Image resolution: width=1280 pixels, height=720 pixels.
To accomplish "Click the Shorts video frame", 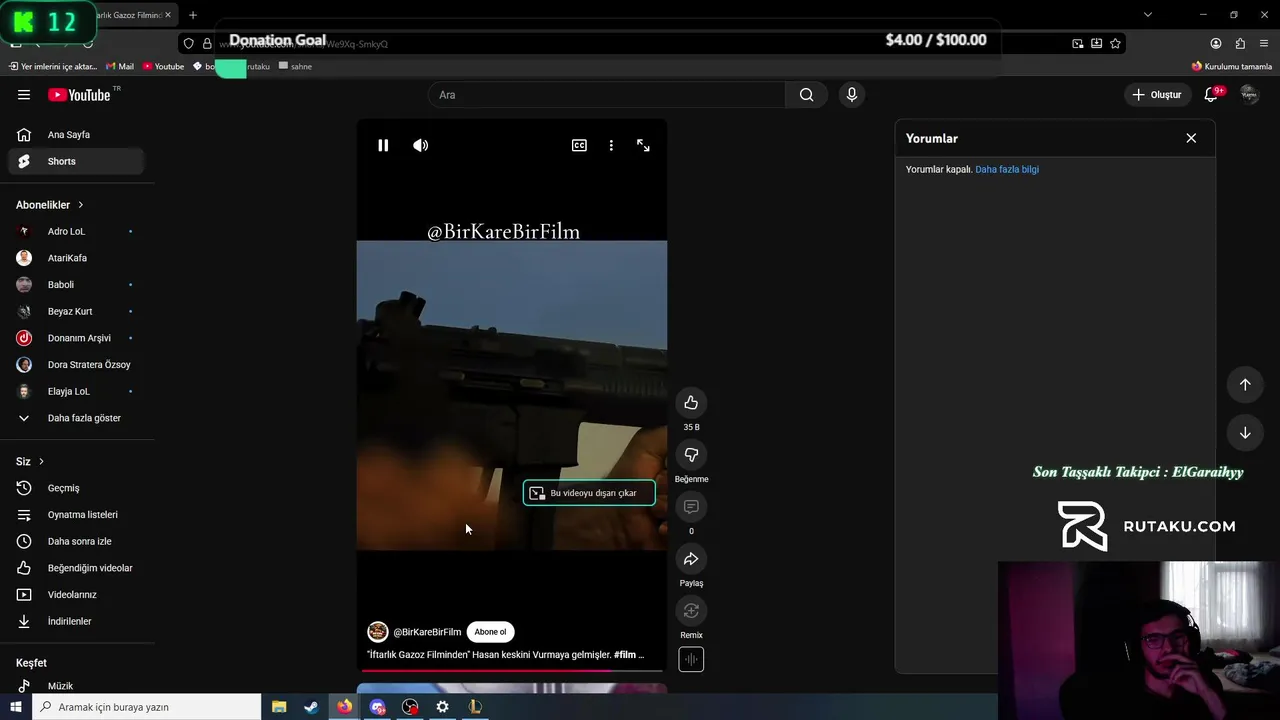I will (x=512, y=395).
